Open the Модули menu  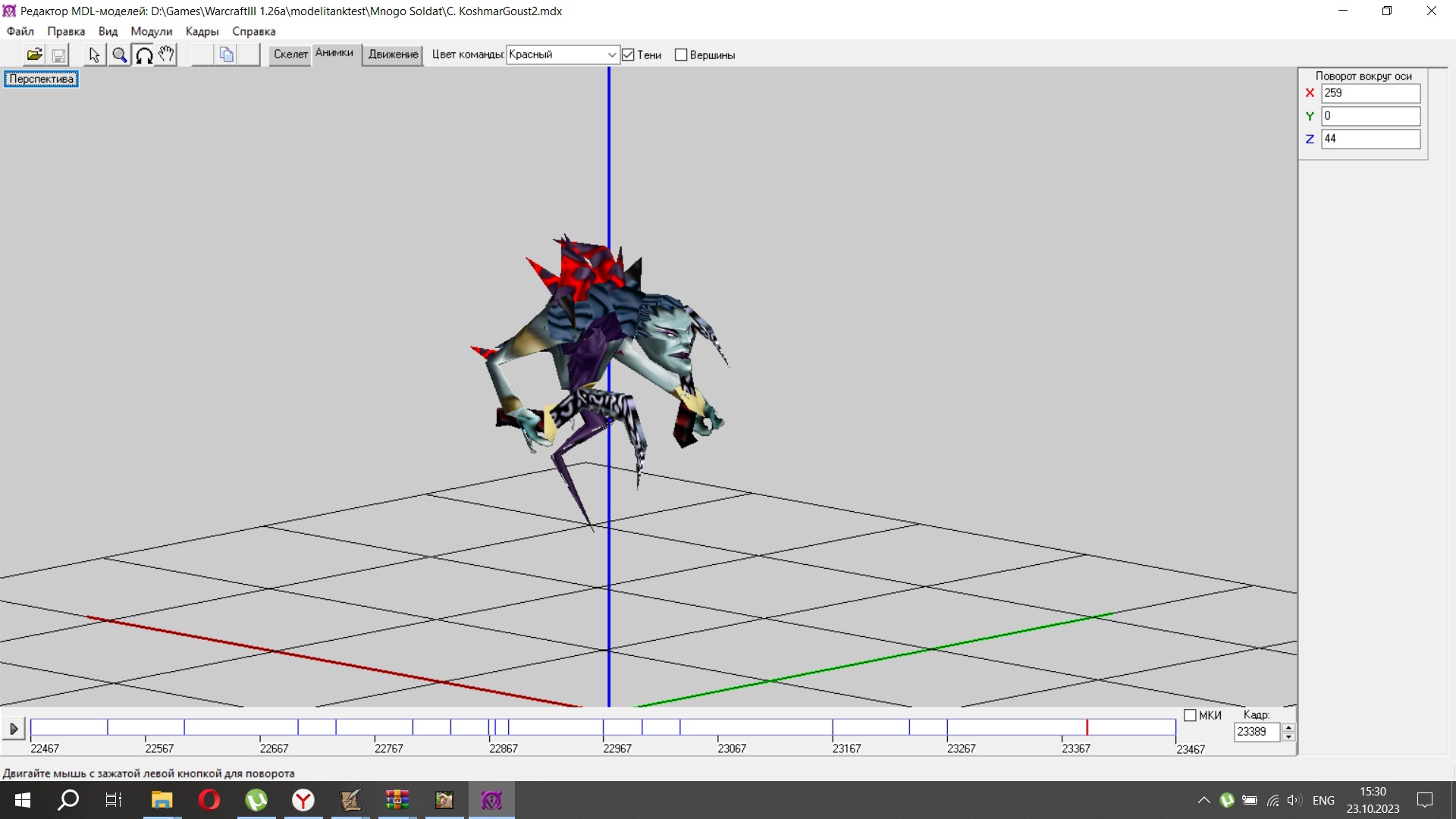151,31
